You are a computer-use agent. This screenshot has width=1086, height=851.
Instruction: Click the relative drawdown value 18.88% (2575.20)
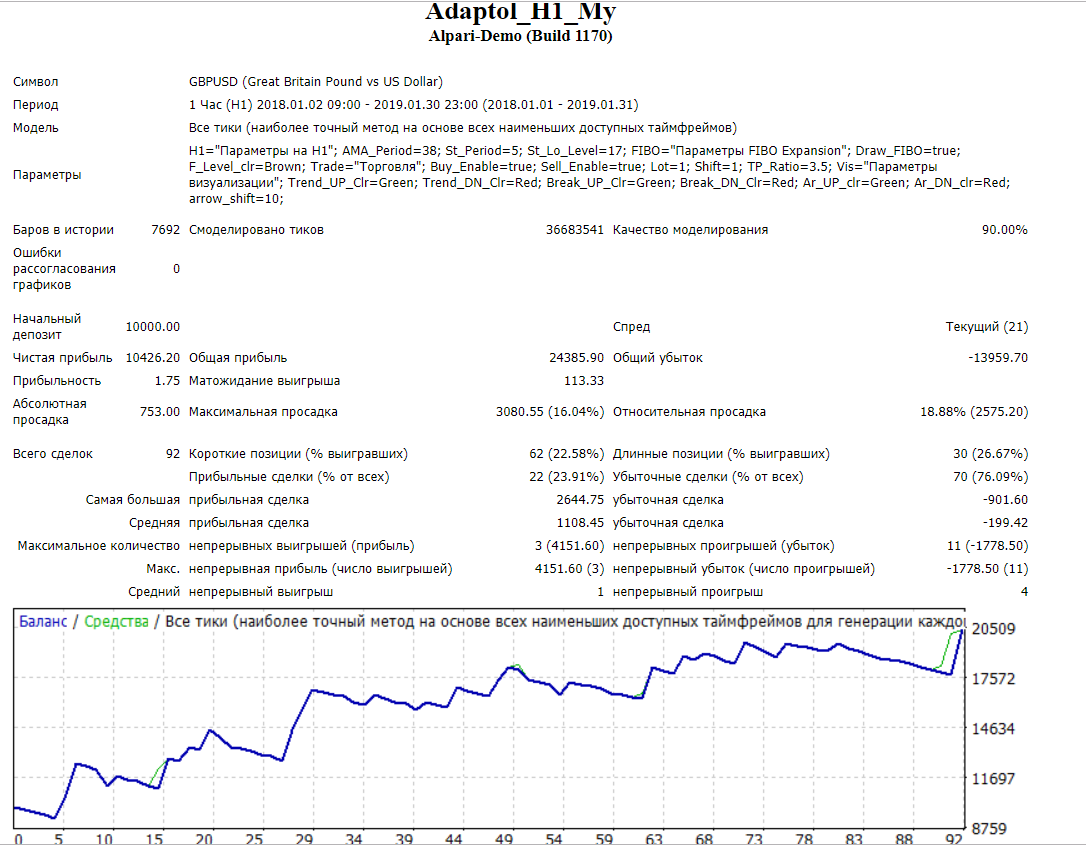point(974,412)
